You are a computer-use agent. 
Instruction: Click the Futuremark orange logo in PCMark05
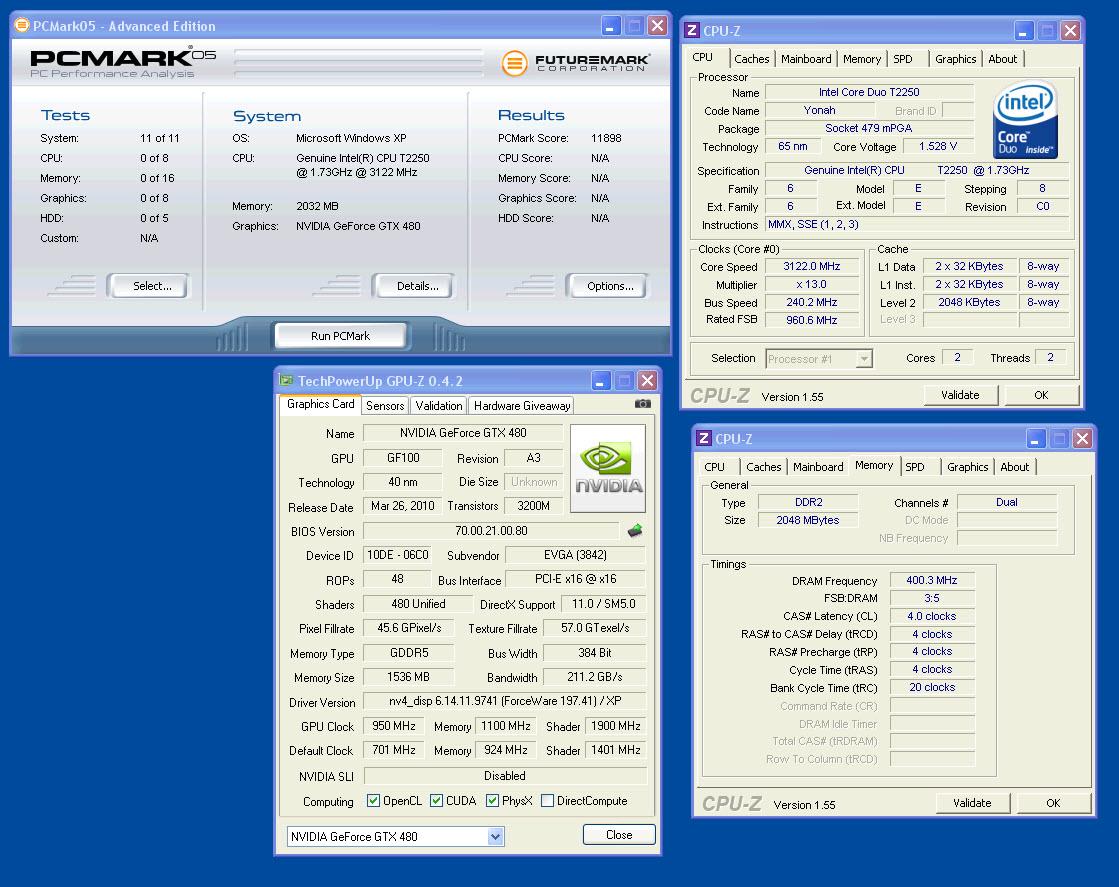click(514, 64)
